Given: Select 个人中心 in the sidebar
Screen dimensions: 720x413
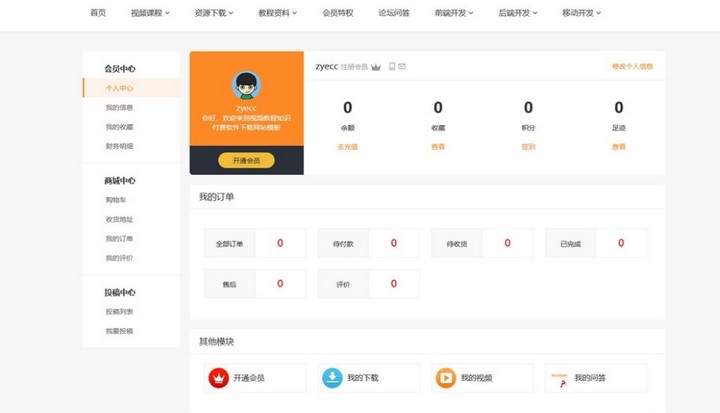Looking at the screenshot, I should [x=131, y=88].
